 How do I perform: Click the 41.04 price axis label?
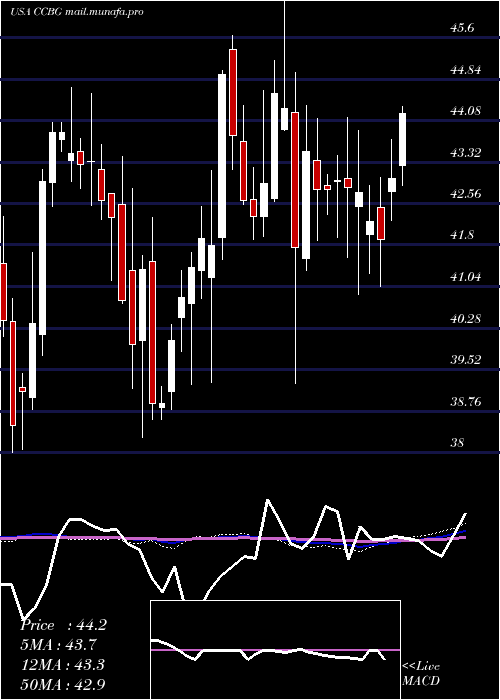pyautogui.click(x=467, y=276)
